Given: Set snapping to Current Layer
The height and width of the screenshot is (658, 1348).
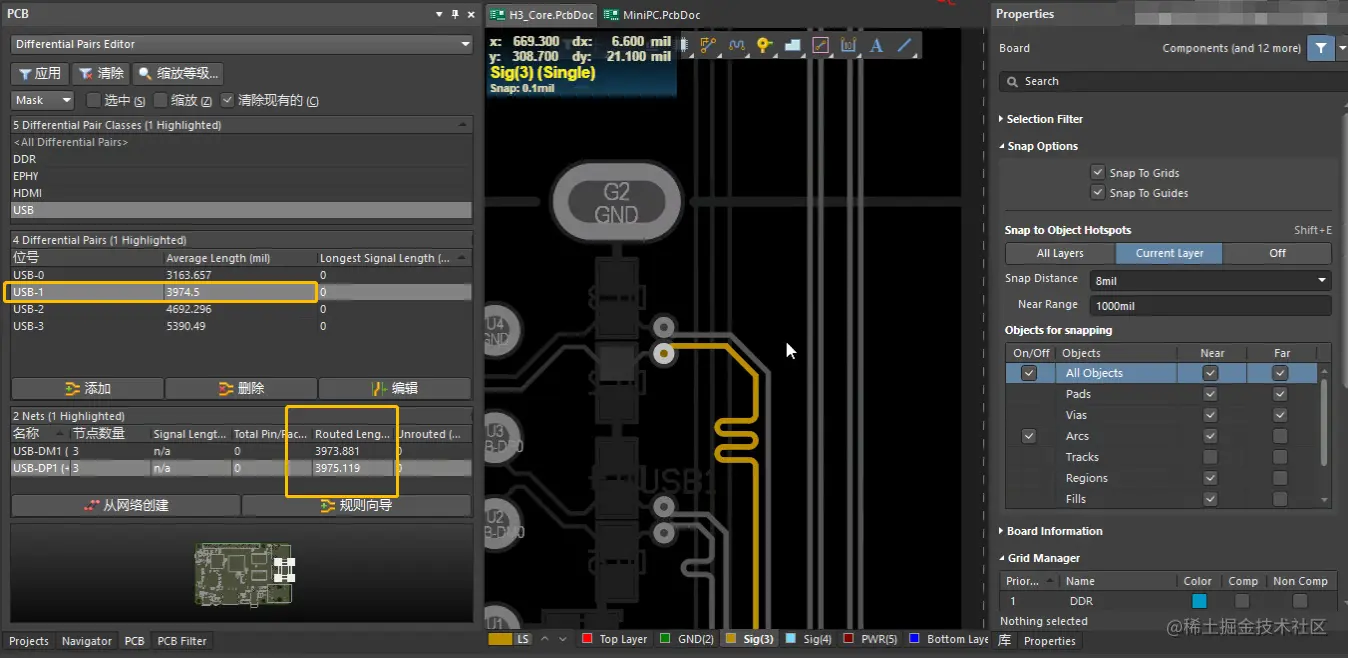Looking at the screenshot, I should pyautogui.click(x=1169, y=253).
